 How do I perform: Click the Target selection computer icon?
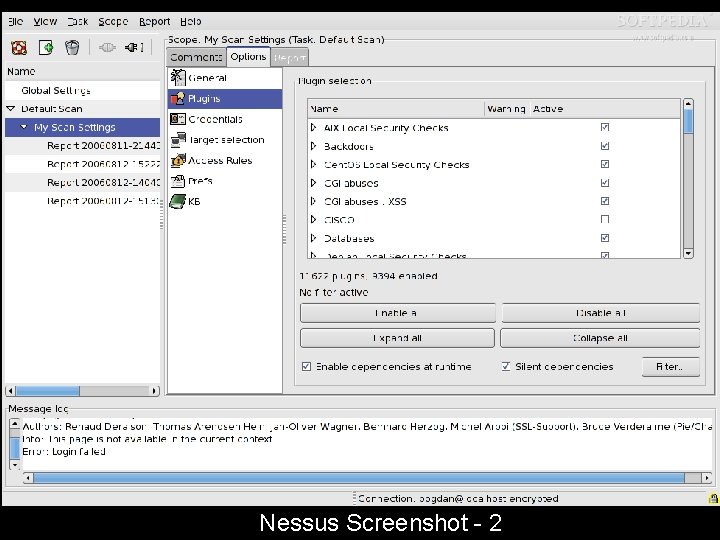click(x=178, y=140)
